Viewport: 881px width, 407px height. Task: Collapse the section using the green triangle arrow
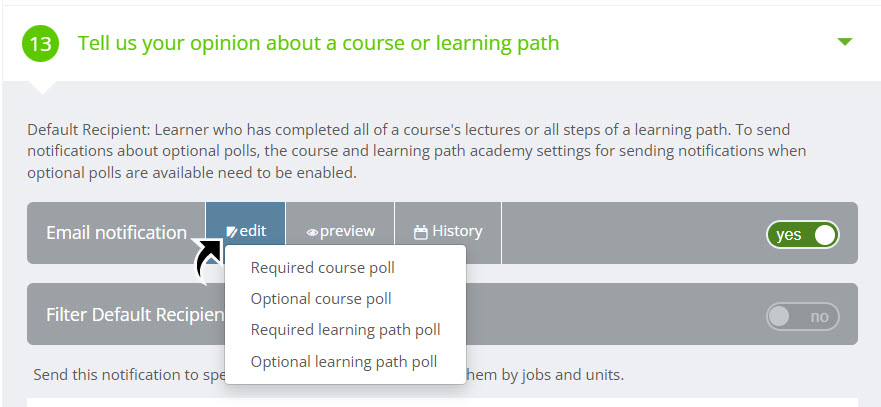844,42
